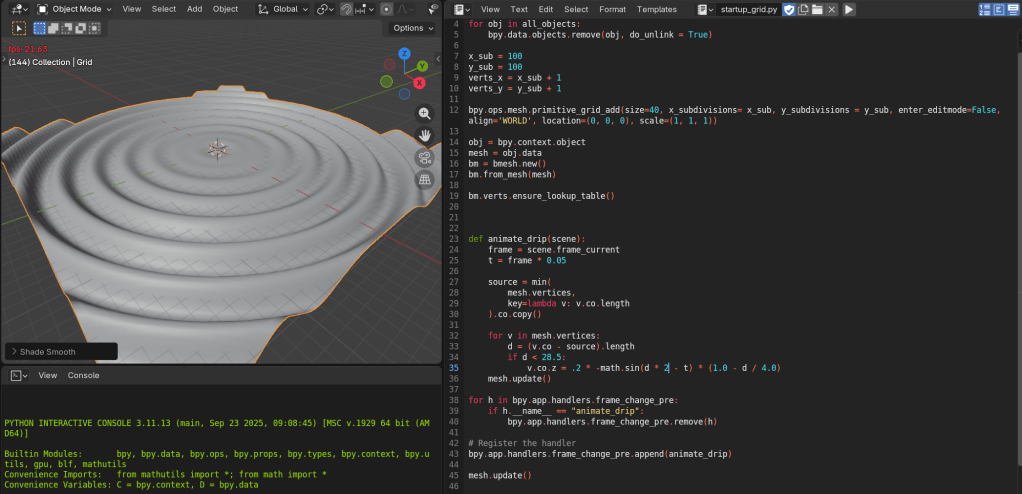Open the Templates menu in text editor

pyautogui.click(x=656, y=9)
